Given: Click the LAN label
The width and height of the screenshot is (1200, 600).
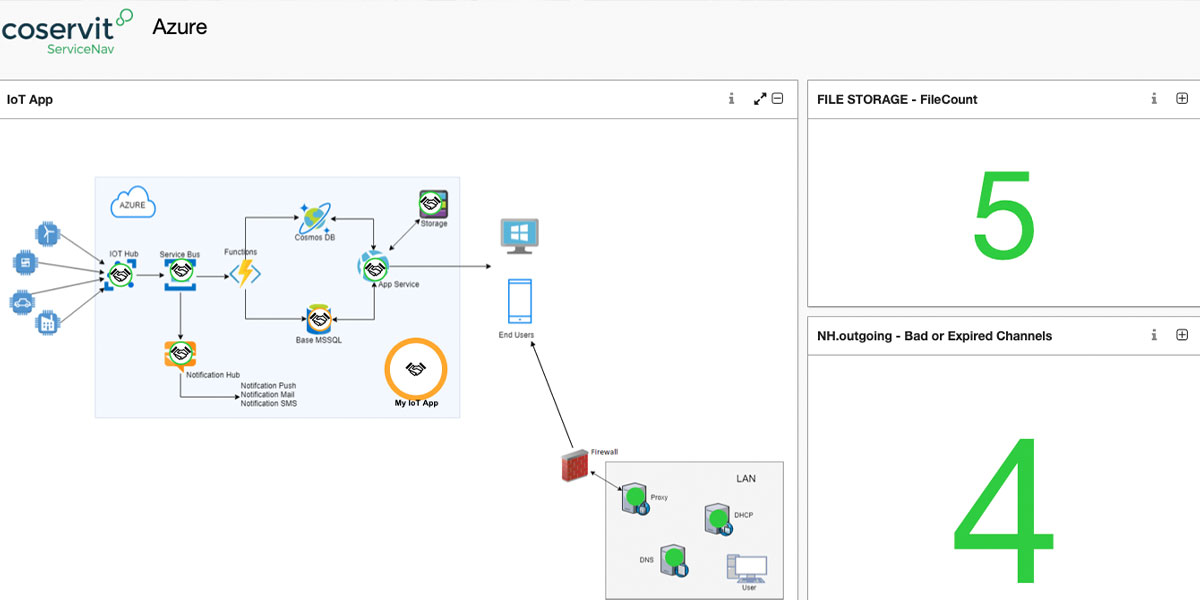Looking at the screenshot, I should (746, 479).
